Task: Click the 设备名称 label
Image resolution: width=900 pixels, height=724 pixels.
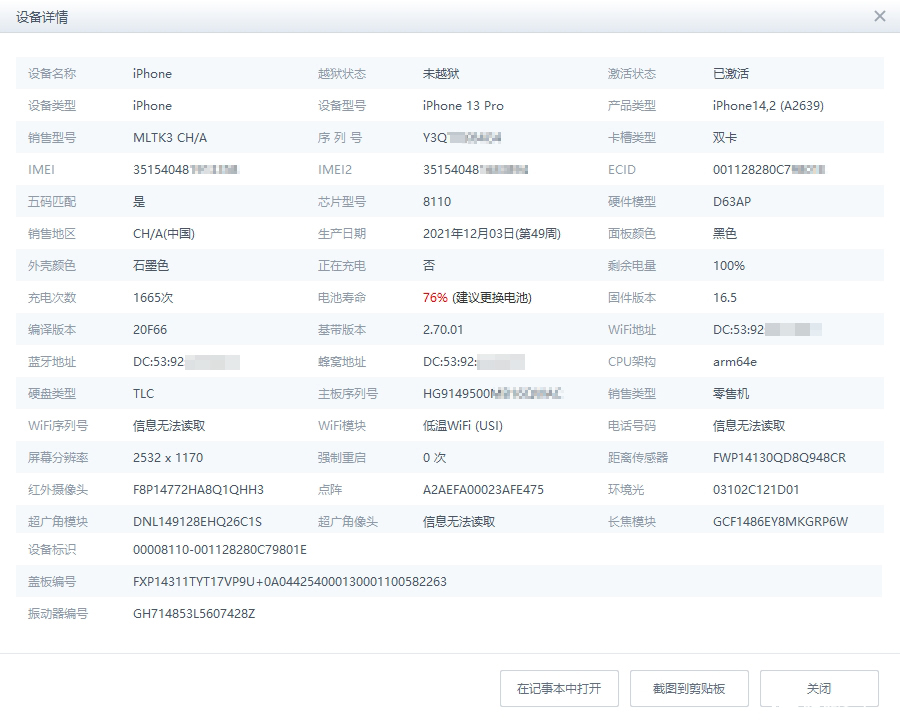Action: tap(52, 73)
